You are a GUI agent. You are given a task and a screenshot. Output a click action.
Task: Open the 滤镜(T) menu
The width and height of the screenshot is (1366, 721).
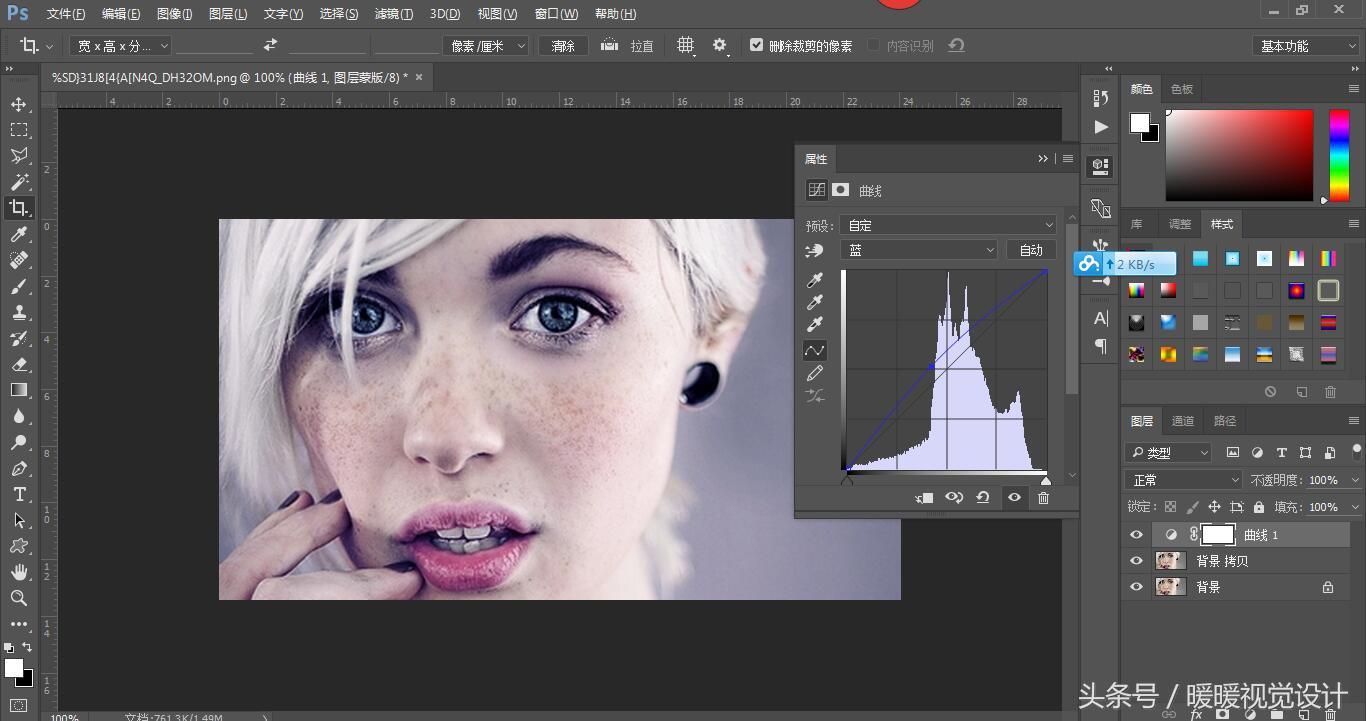[393, 14]
